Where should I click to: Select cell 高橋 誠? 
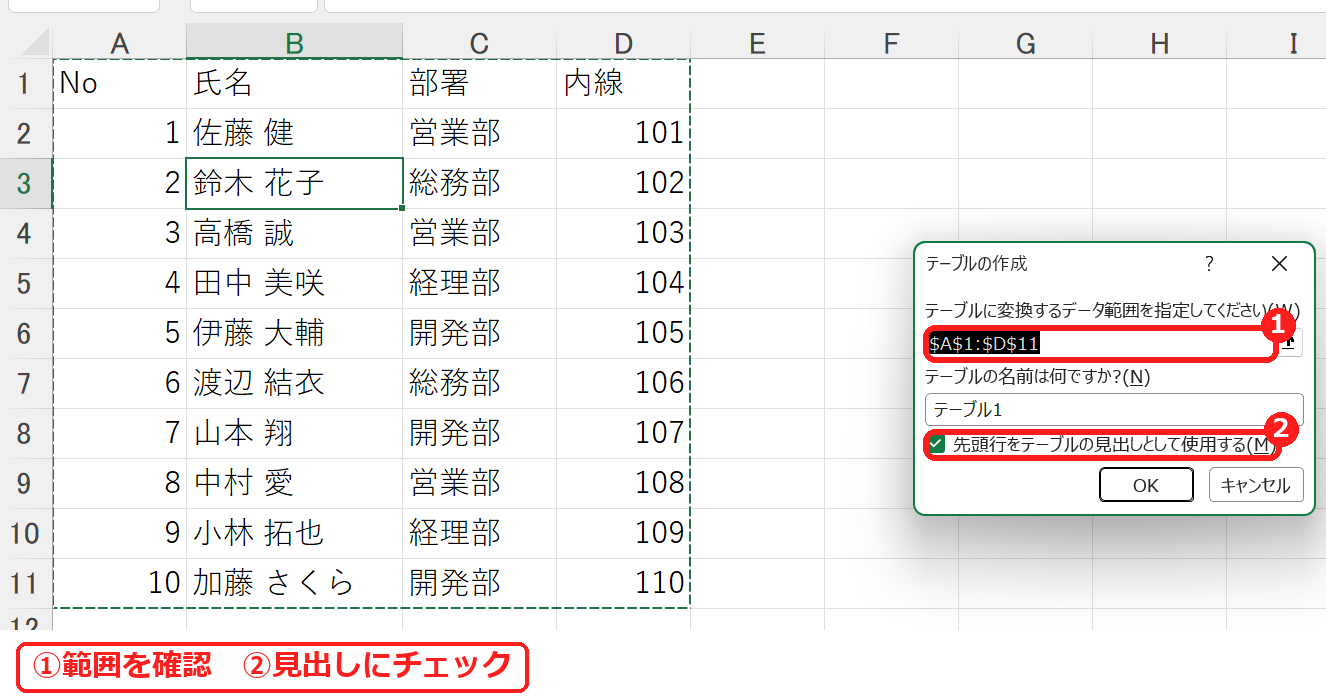294,233
